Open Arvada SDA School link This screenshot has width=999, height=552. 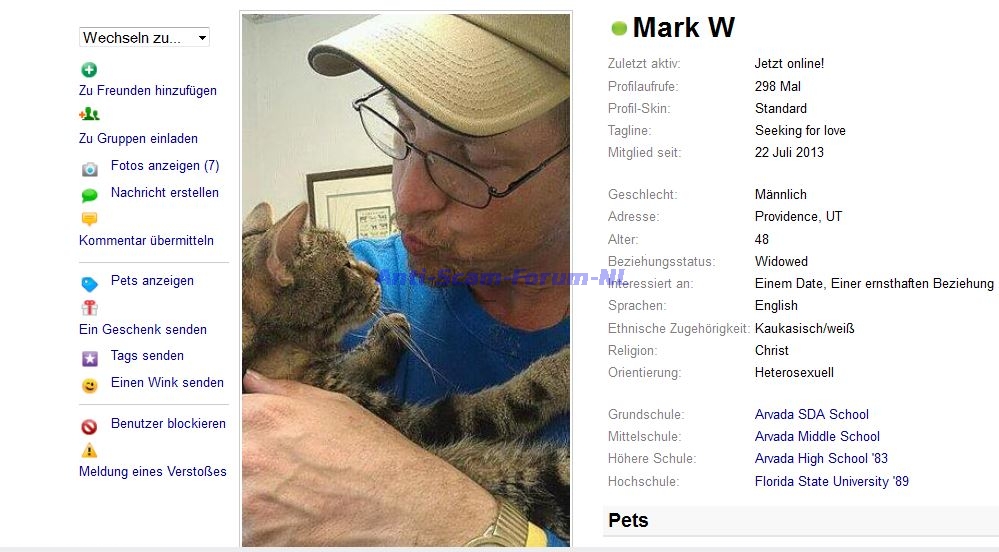(812, 414)
